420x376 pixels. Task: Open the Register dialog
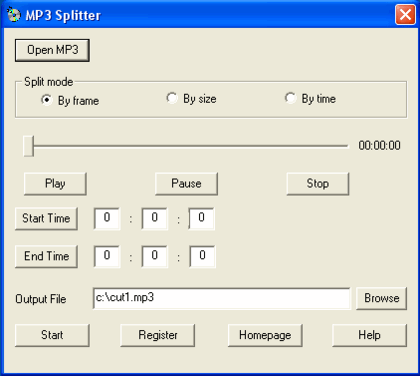pyautogui.click(x=158, y=335)
